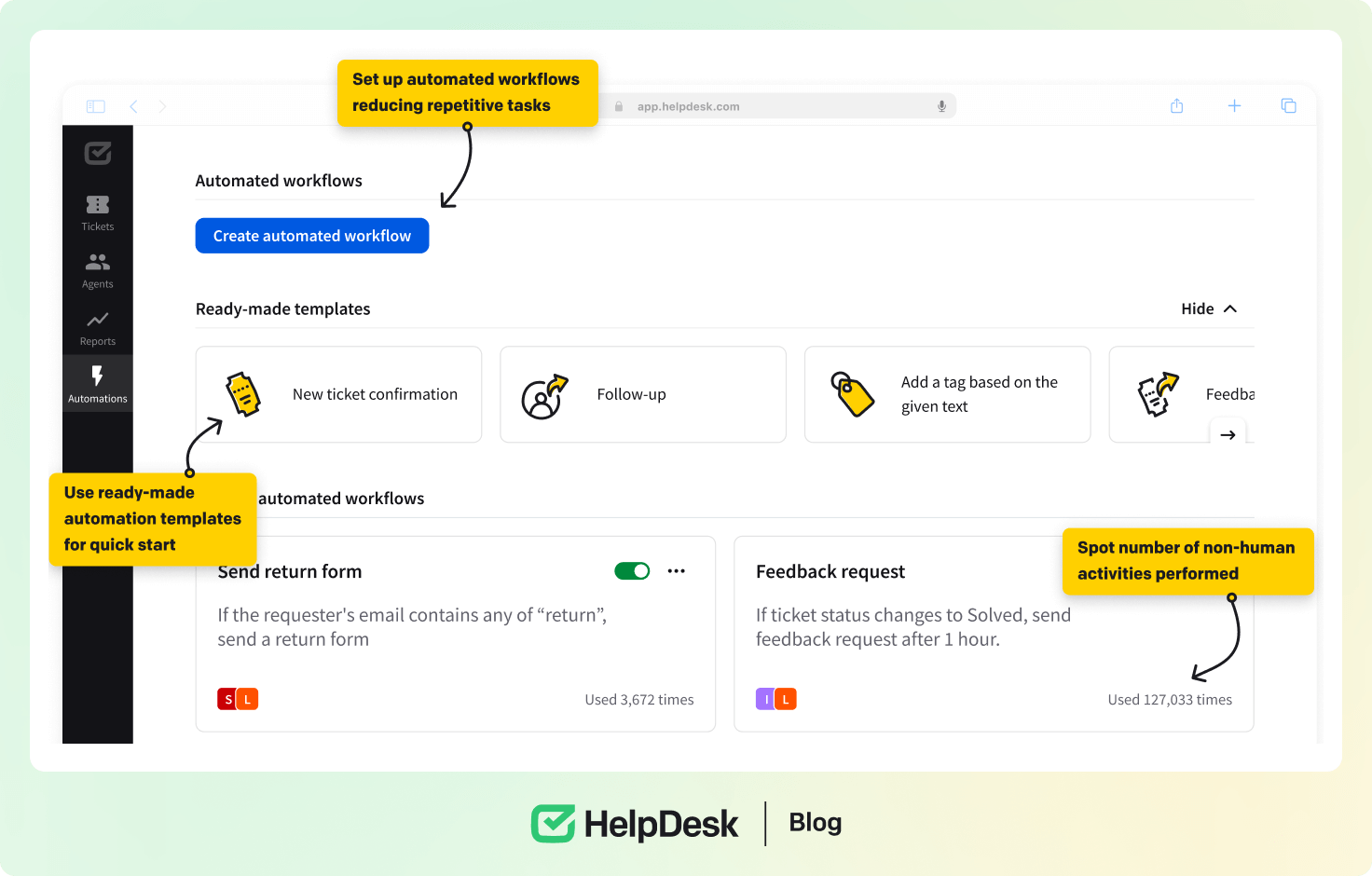Open the Agents section in sidebar
The height and width of the screenshot is (876, 1372).
98,270
